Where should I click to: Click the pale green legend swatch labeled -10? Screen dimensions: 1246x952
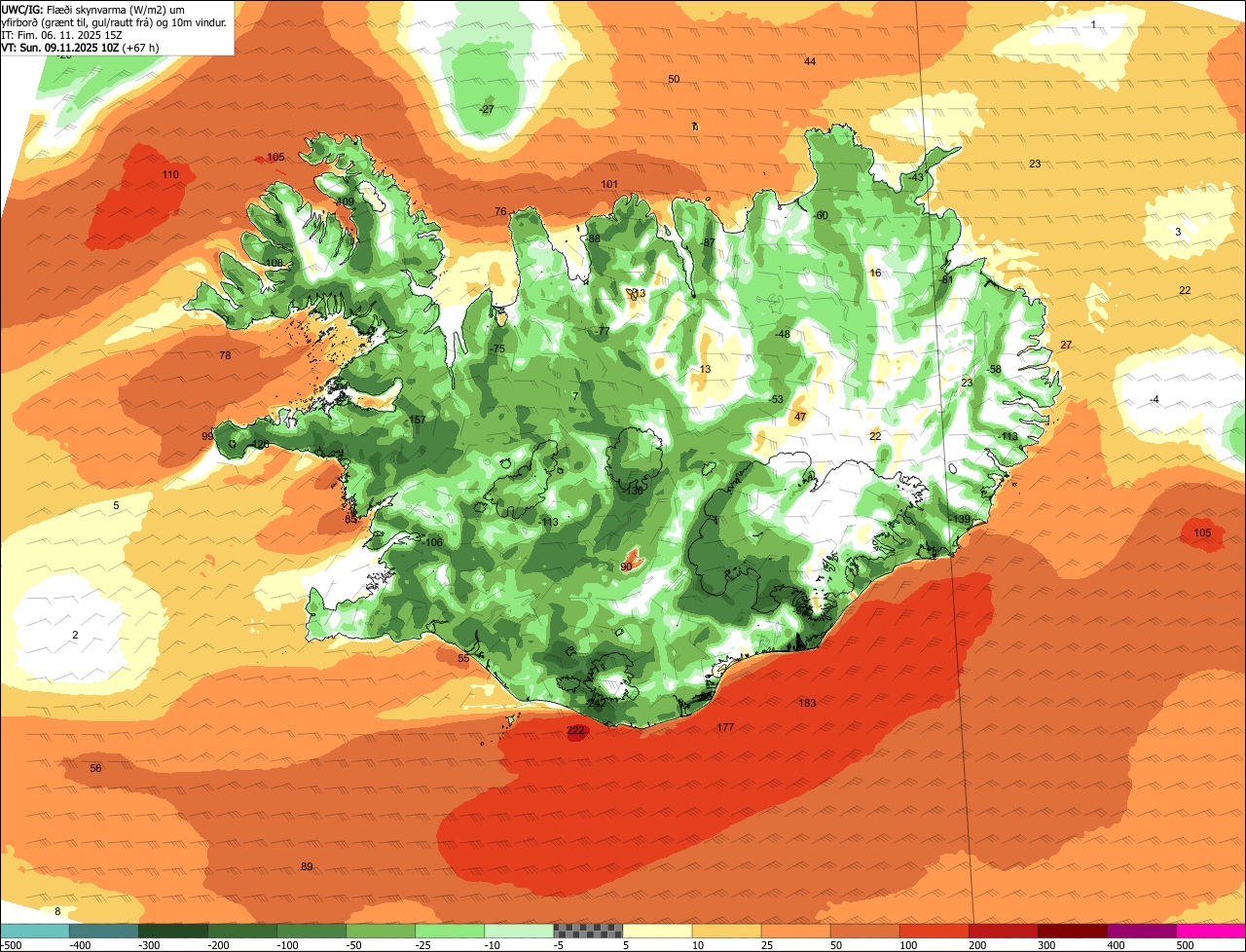pyautogui.click(x=518, y=931)
